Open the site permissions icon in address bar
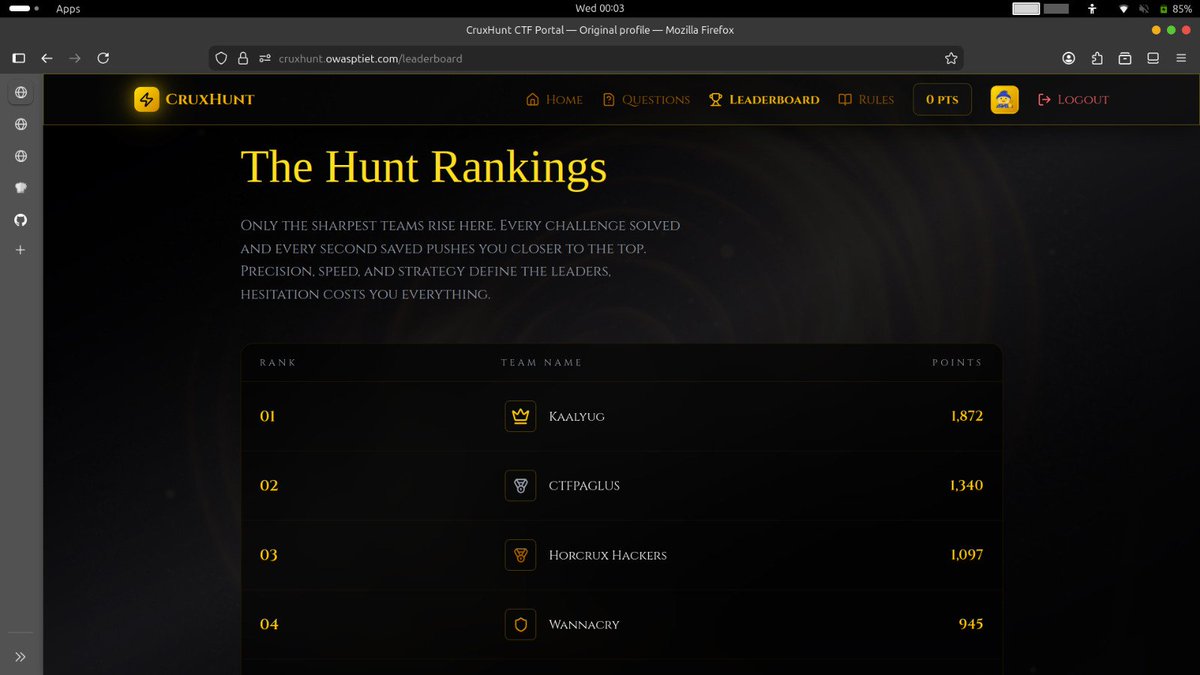Viewport: 1200px width, 675px height. click(264, 58)
